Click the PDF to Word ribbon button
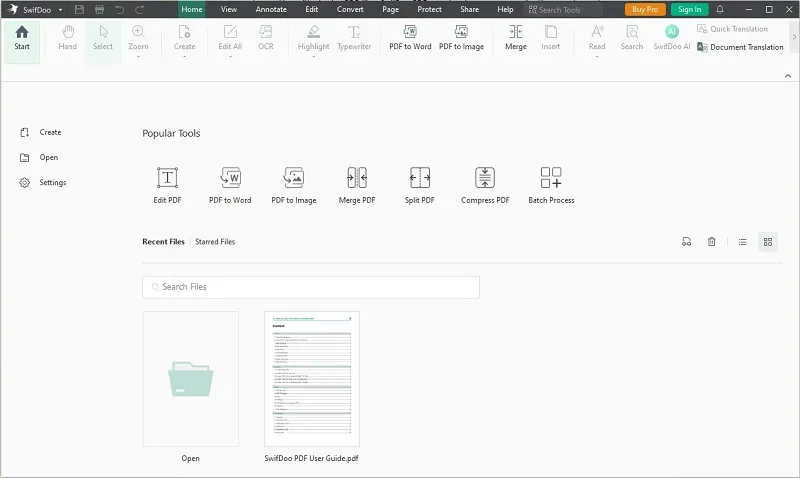Viewport: 800px width, 478px height. [410, 38]
